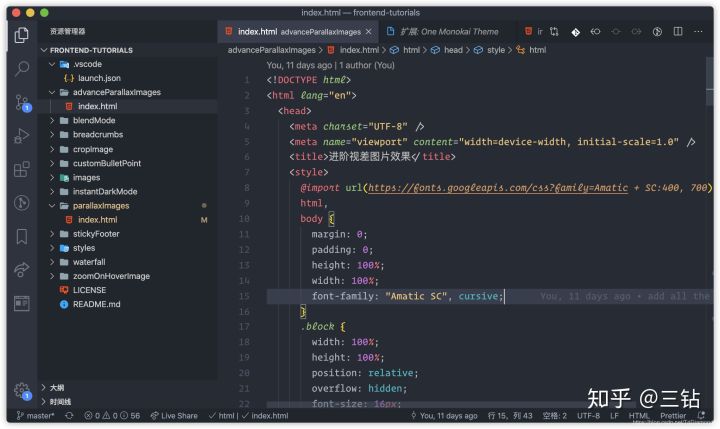Open previous revision using left arrow icon

pos(596,31)
